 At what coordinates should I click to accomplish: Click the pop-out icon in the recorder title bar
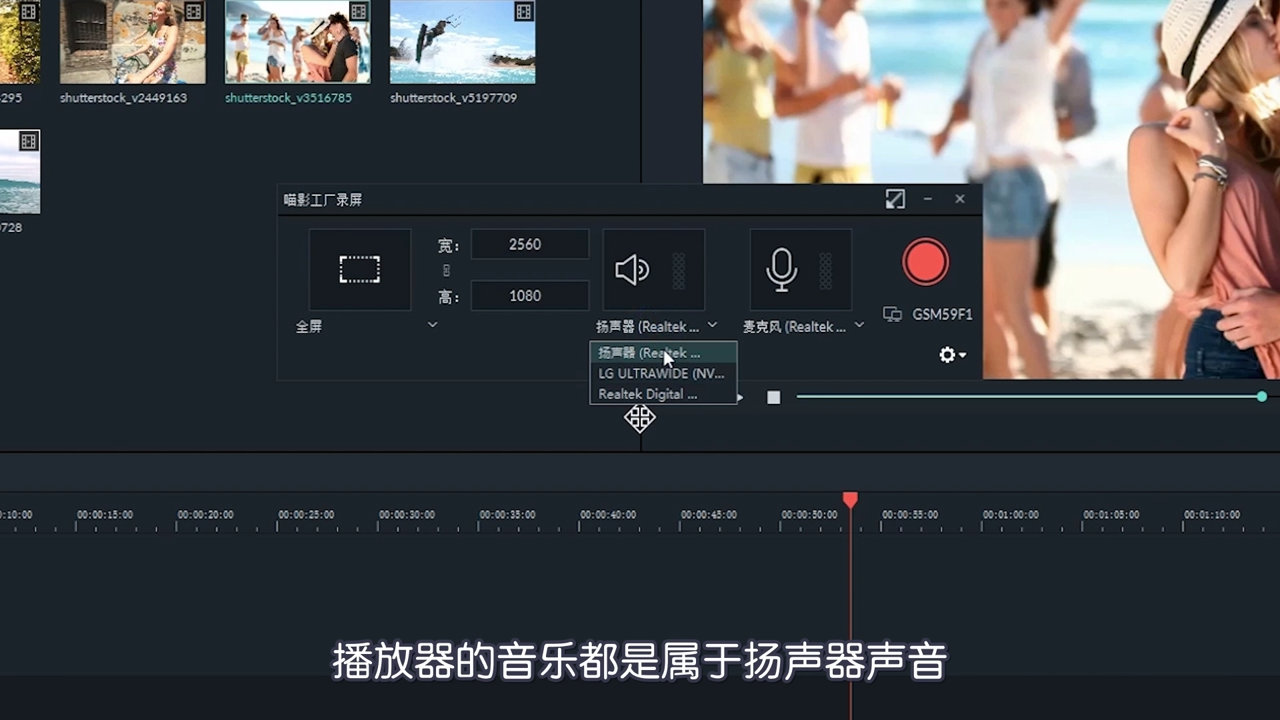(895, 199)
